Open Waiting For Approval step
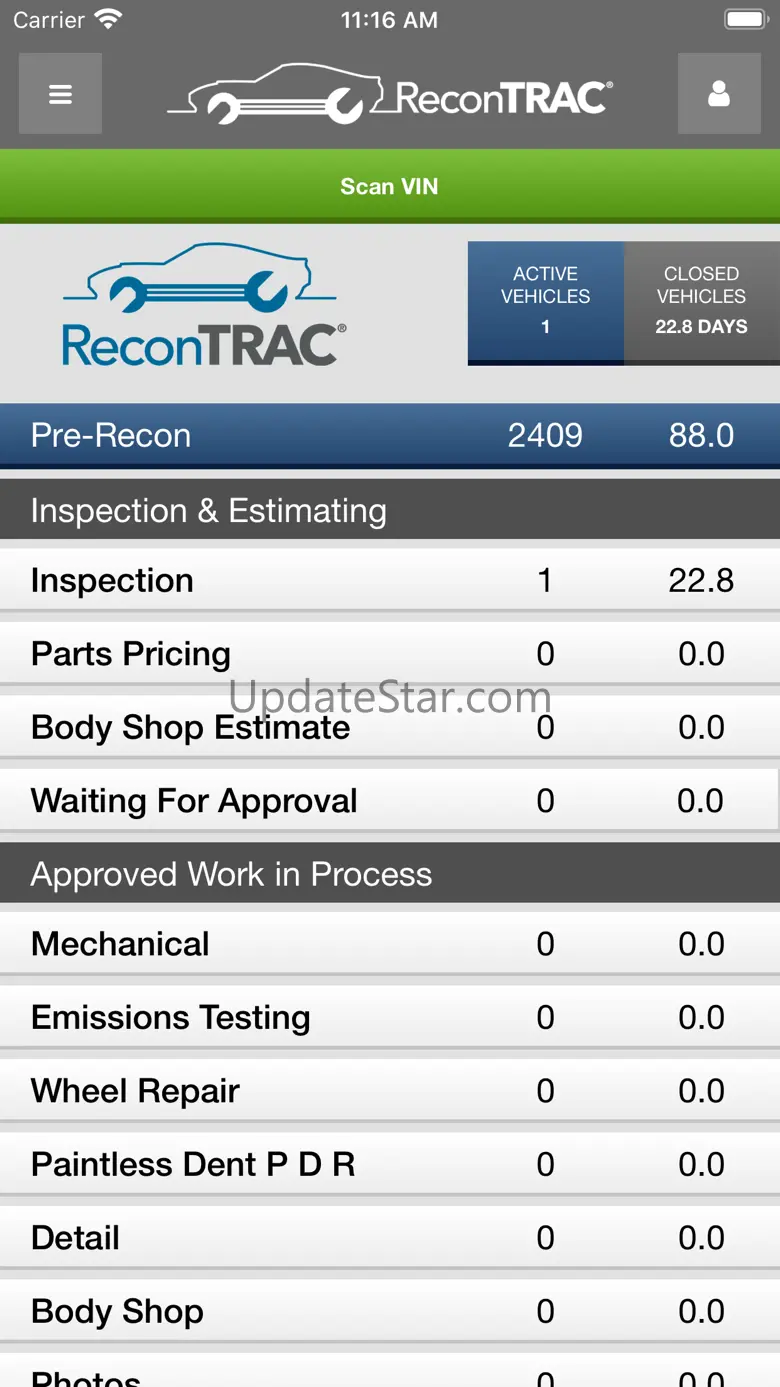The width and height of the screenshot is (780, 1387). [x=390, y=801]
